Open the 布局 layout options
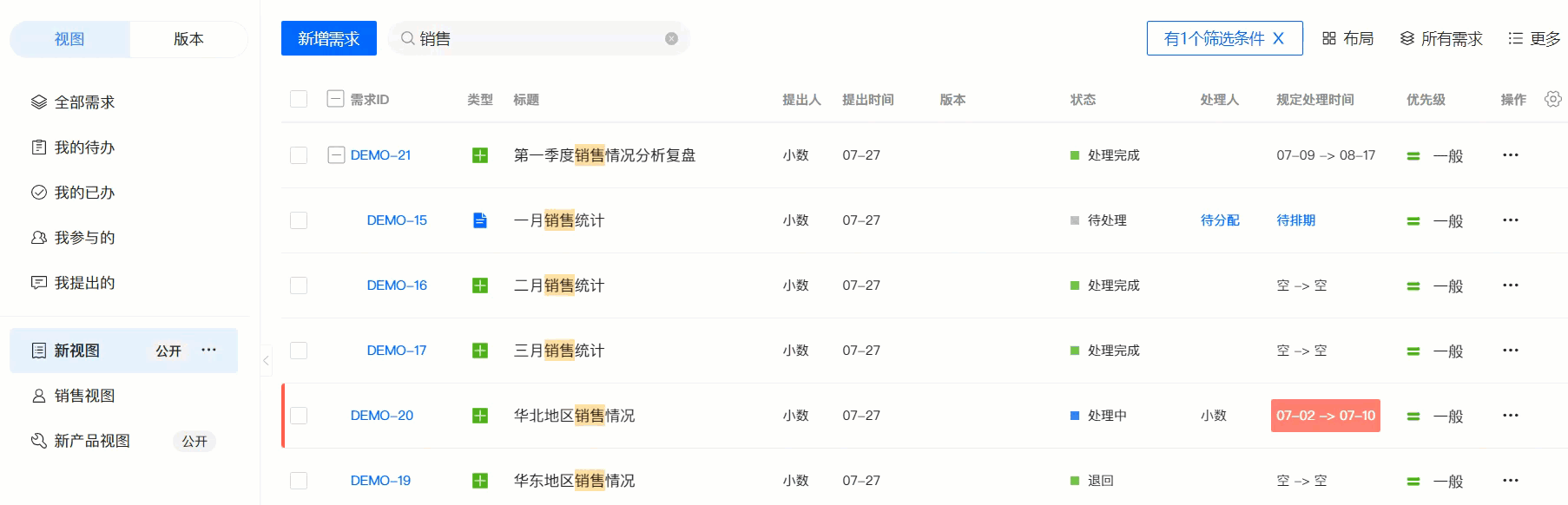The height and width of the screenshot is (505, 1568). point(1347,38)
